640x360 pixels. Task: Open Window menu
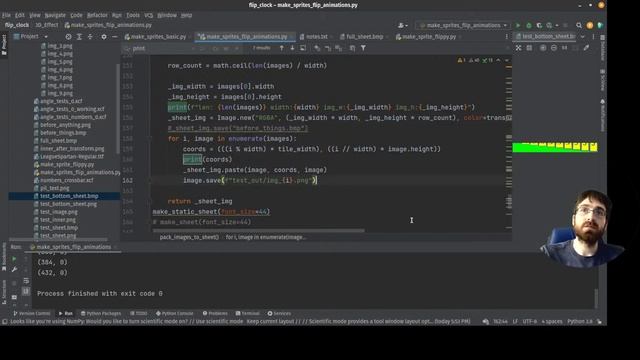click(167, 15)
